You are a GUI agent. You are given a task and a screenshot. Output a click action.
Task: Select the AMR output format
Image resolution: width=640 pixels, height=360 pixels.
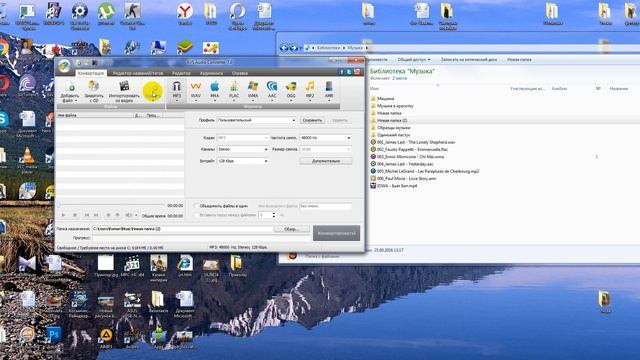(329, 91)
